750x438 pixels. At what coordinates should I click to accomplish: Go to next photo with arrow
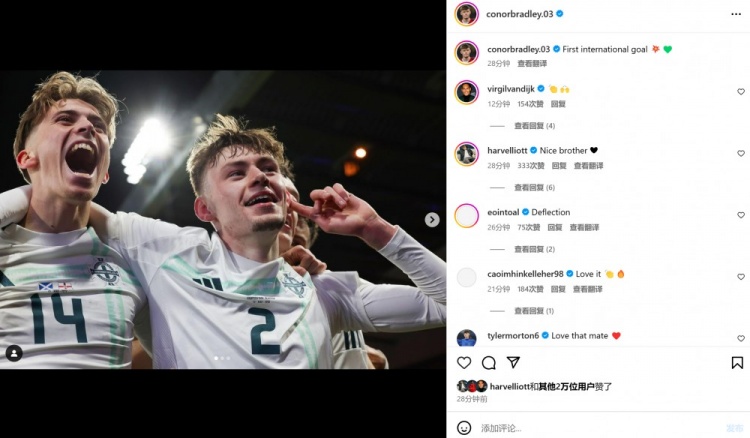coord(432,220)
